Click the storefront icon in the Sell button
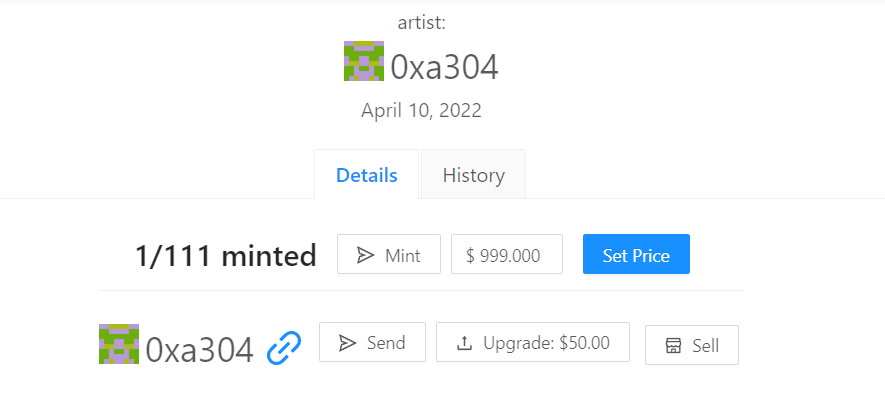The image size is (885, 402). pos(673,346)
